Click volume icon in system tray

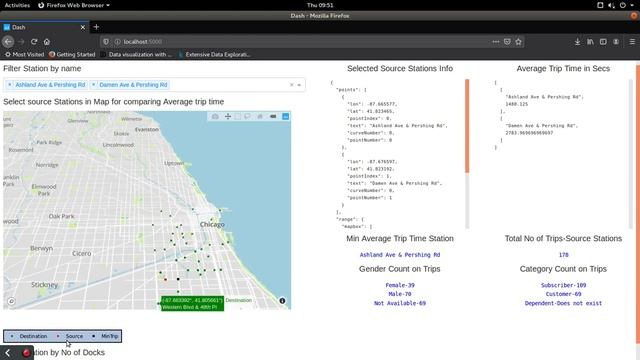(x=611, y=5)
